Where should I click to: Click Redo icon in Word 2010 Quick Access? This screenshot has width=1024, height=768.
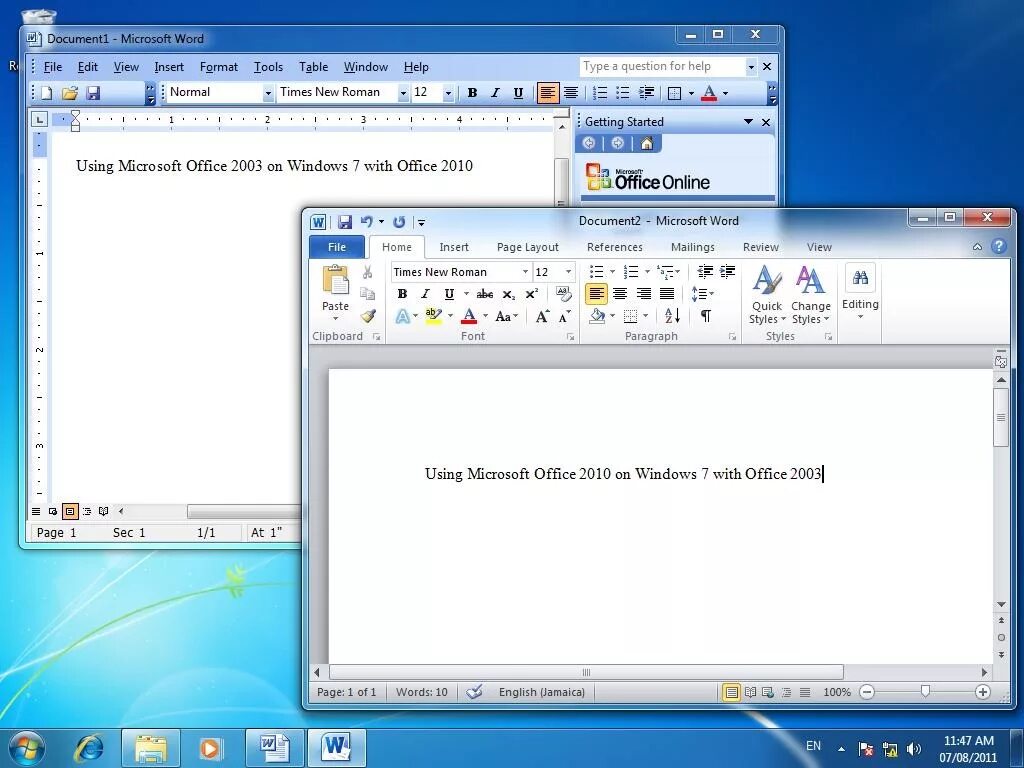[399, 222]
